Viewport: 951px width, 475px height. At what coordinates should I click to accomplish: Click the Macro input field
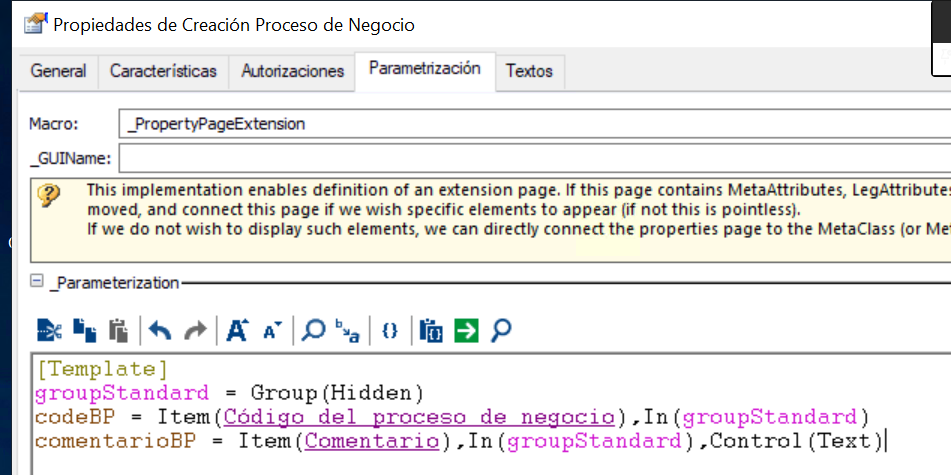(x=535, y=124)
